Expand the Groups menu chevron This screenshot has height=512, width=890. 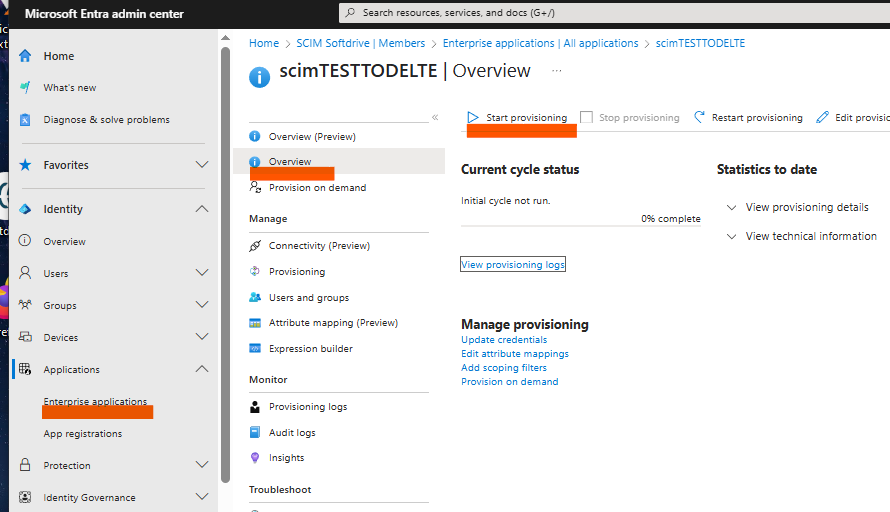(x=201, y=305)
